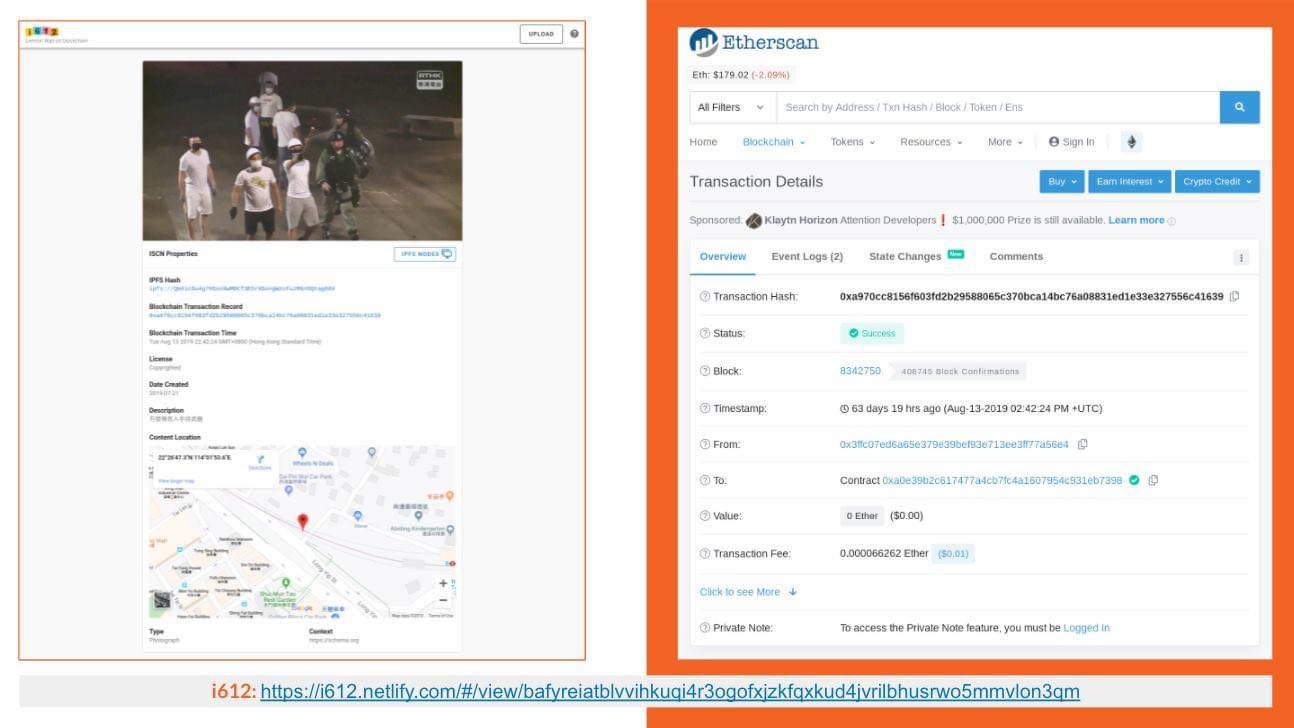Switch to the Overview tab
Image resolution: width=1294 pixels, height=728 pixels.
pyautogui.click(x=723, y=257)
